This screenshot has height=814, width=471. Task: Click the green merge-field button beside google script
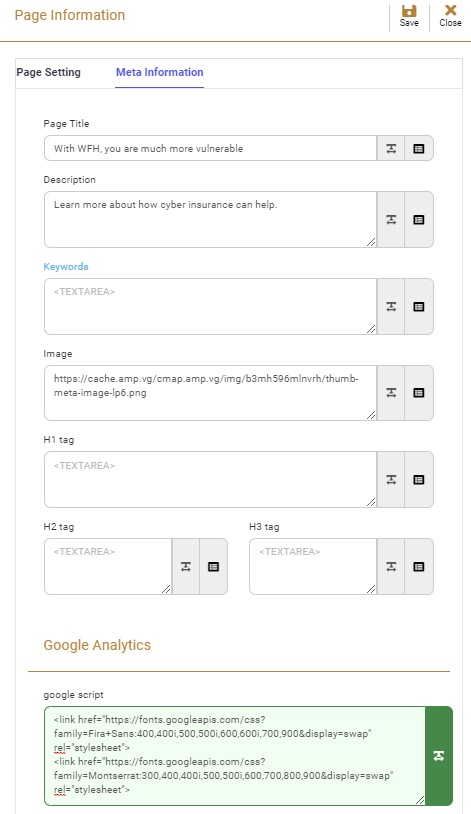(x=439, y=756)
